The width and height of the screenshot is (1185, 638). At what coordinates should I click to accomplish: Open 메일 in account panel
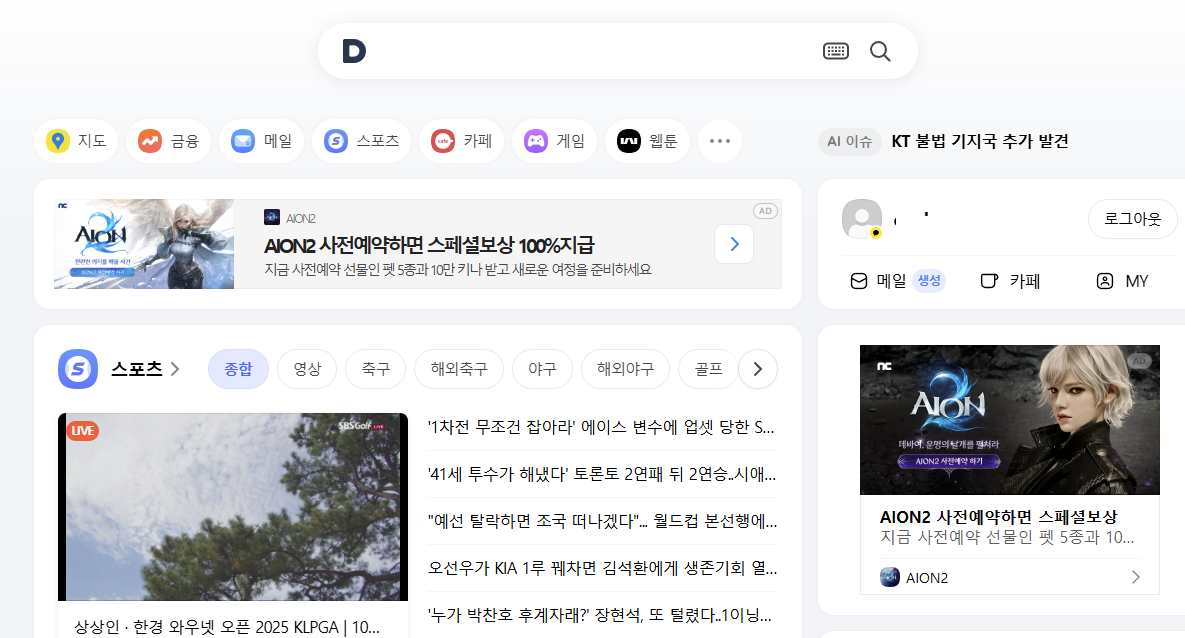pyautogui.click(x=878, y=281)
